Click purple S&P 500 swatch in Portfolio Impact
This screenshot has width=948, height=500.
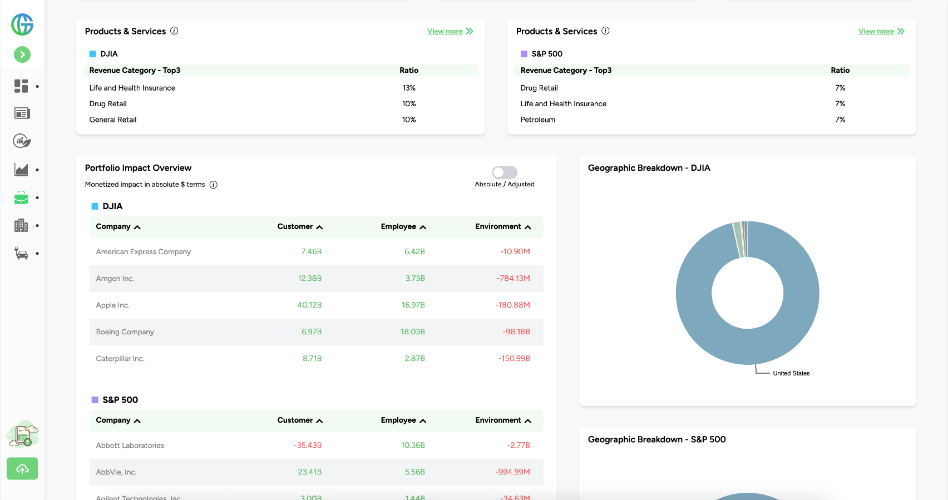point(94,400)
